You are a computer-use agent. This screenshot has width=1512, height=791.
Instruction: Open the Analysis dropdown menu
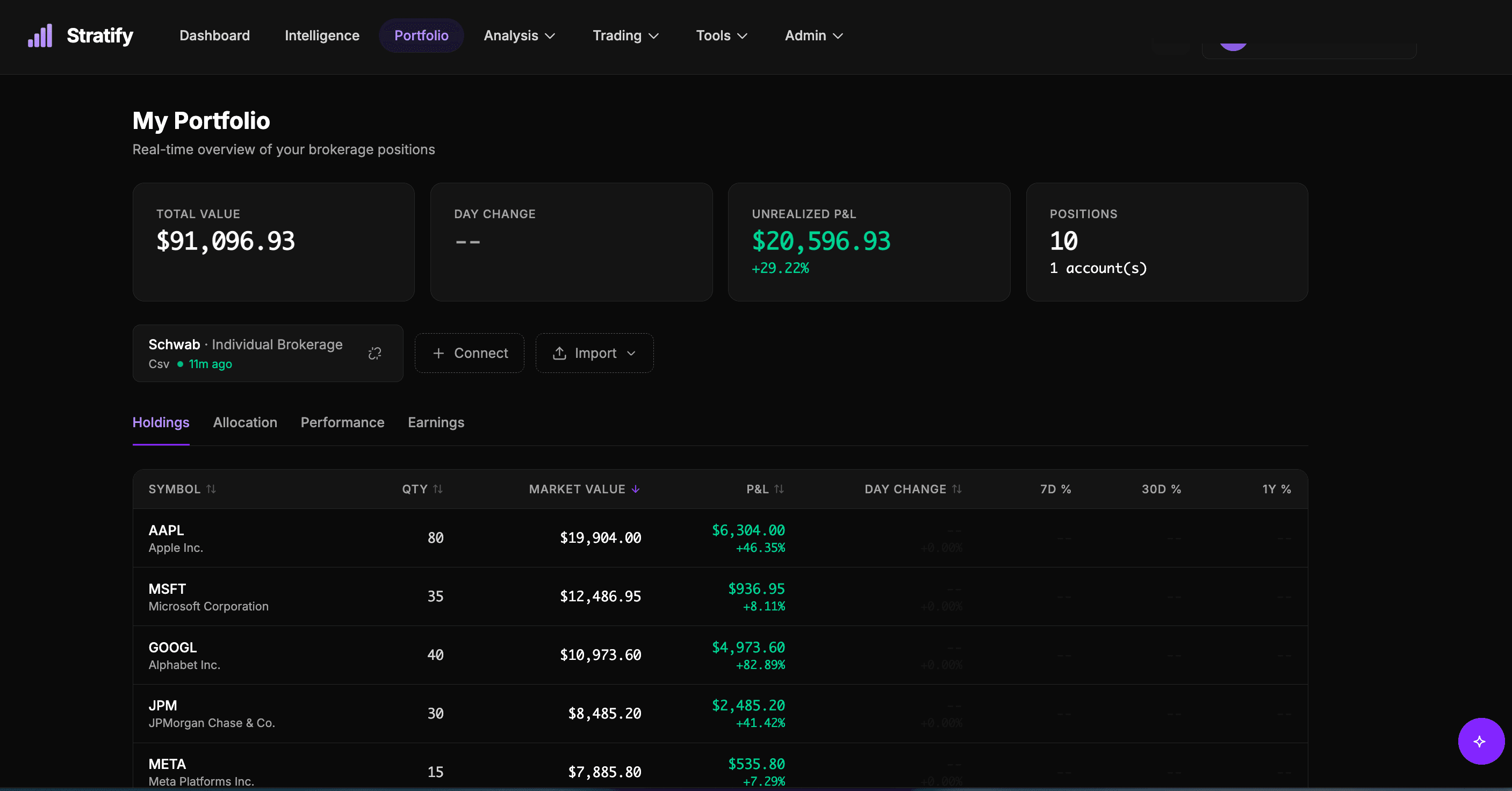point(519,35)
